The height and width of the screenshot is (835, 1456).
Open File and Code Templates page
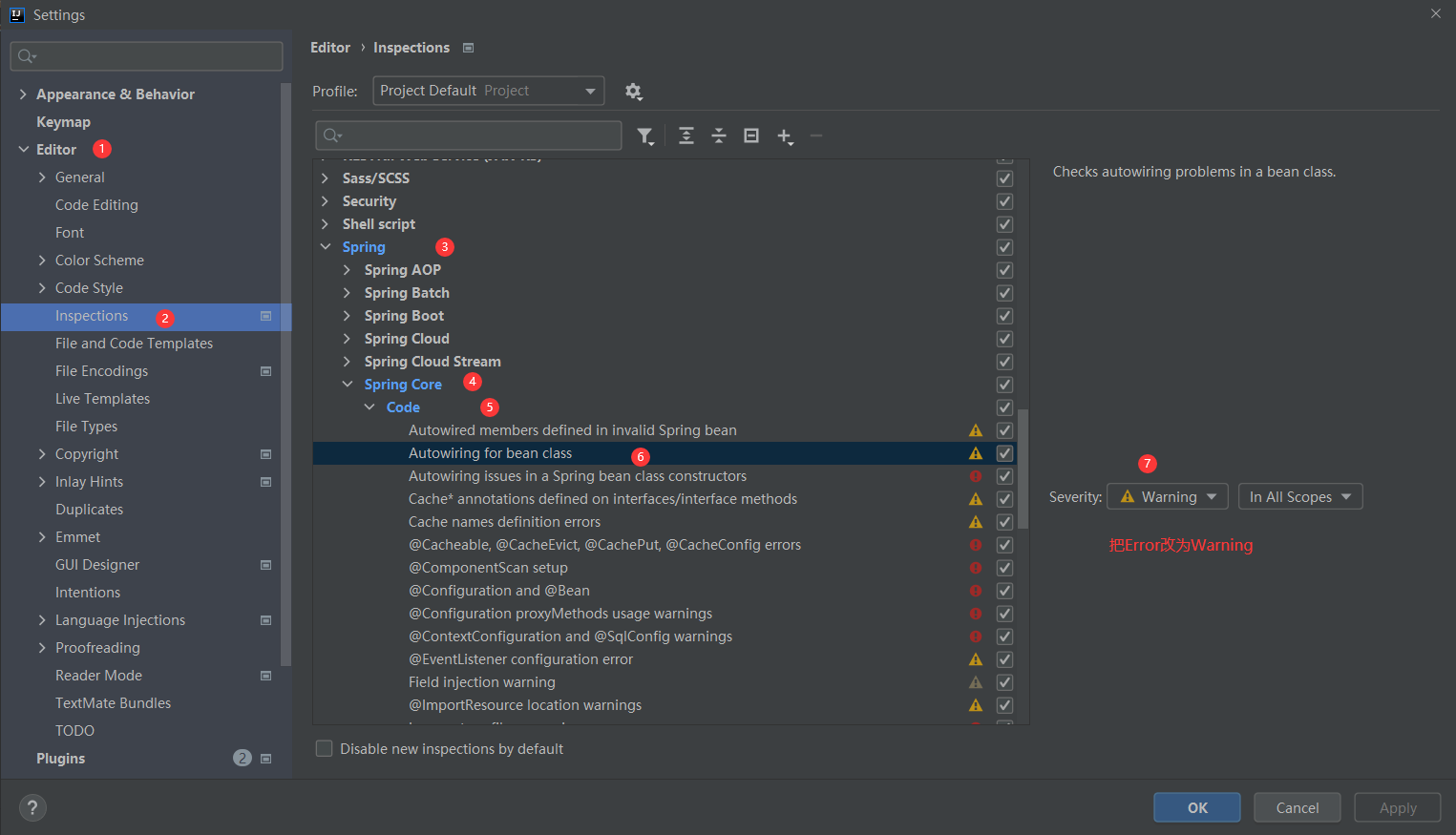[134, 344]
